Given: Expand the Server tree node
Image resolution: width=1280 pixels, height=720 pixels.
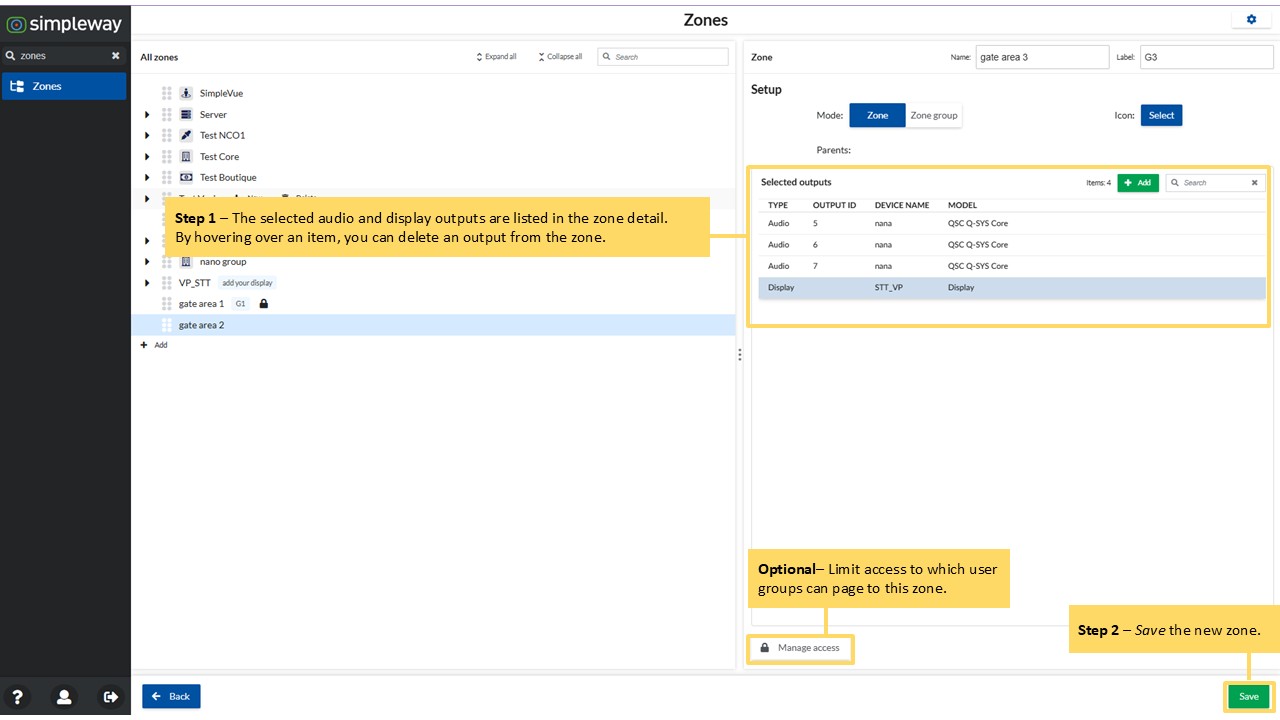Looking at the screenshot, I should coord(147,114).
